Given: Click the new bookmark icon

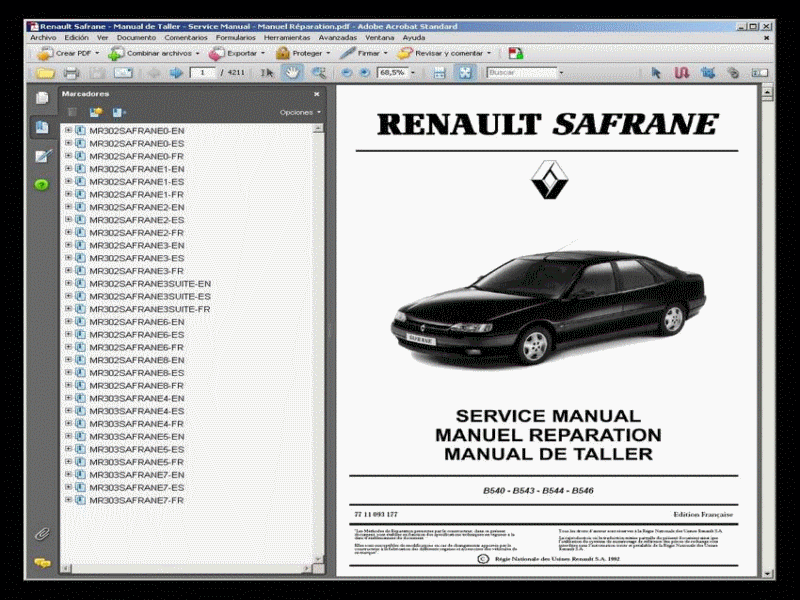Looking at the screenshot, I should coord(95,112).
